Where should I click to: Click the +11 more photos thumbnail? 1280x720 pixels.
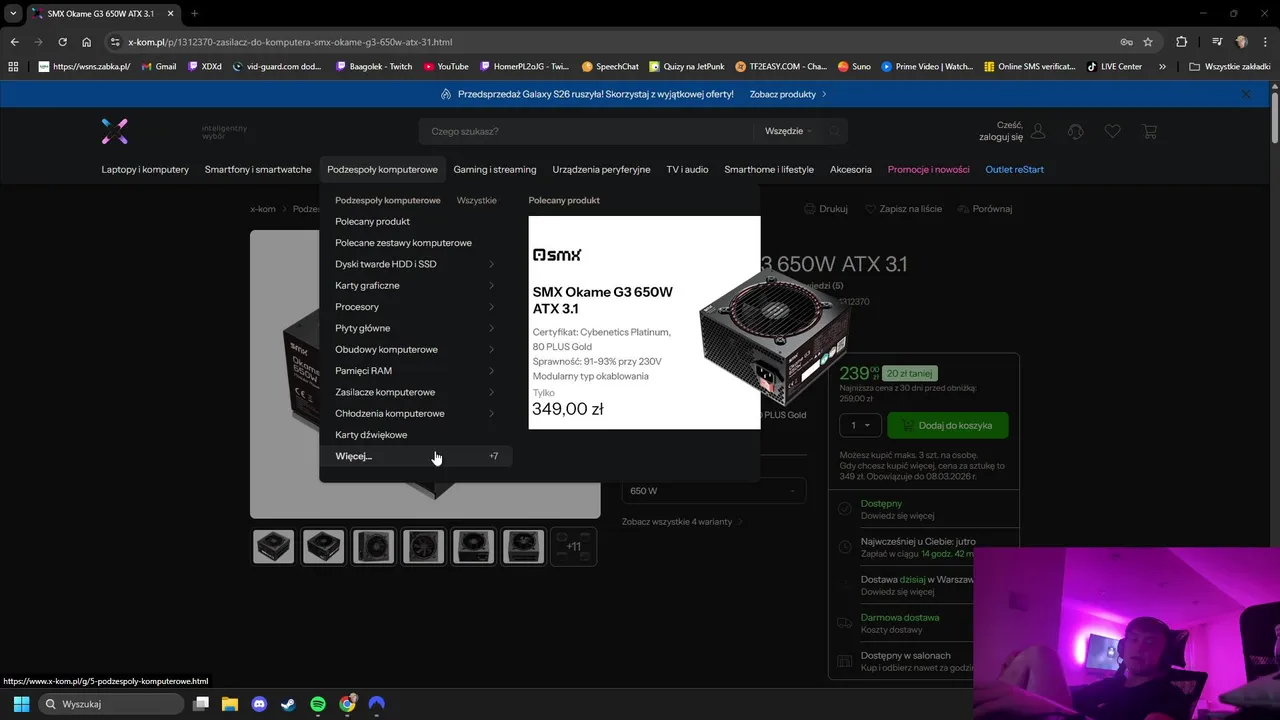tap(574, 547)
